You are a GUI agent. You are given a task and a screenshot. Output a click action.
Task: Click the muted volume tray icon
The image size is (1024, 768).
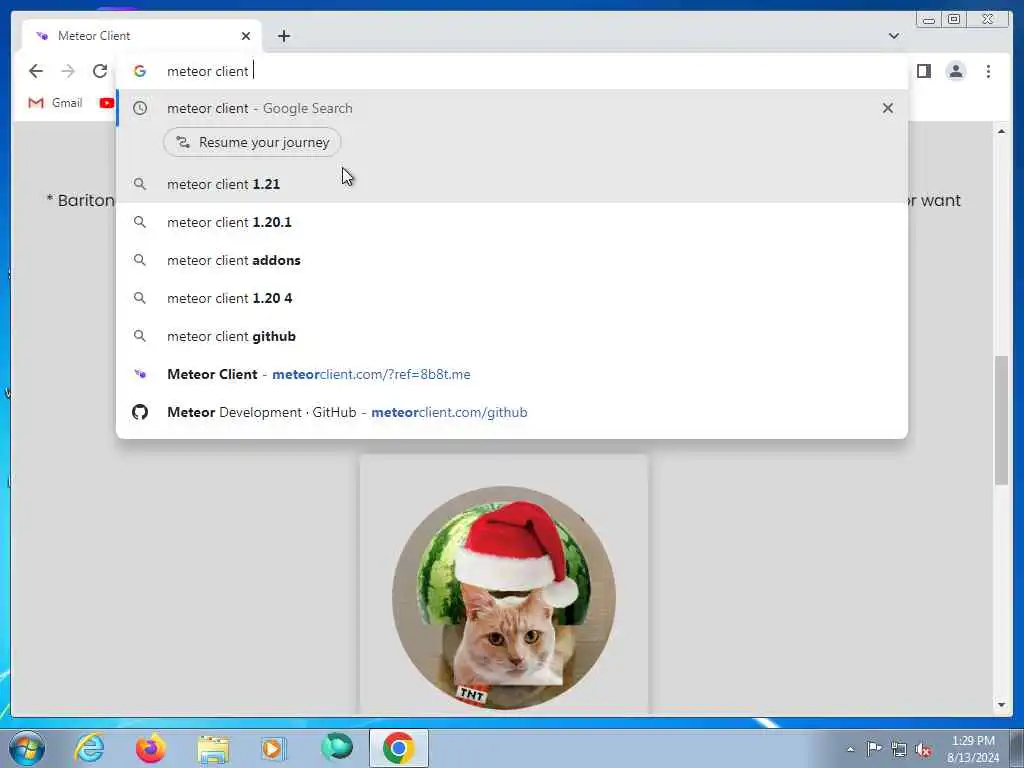tap(923, 750)
